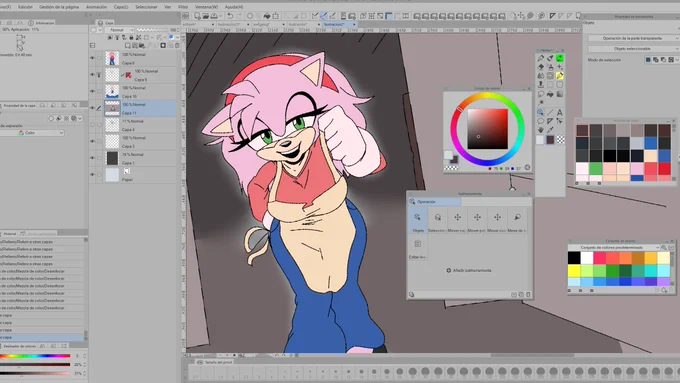Select the Capa 1 dark layer thumbnail
Viewport: 680px width, 383px height.
[112, 158]
